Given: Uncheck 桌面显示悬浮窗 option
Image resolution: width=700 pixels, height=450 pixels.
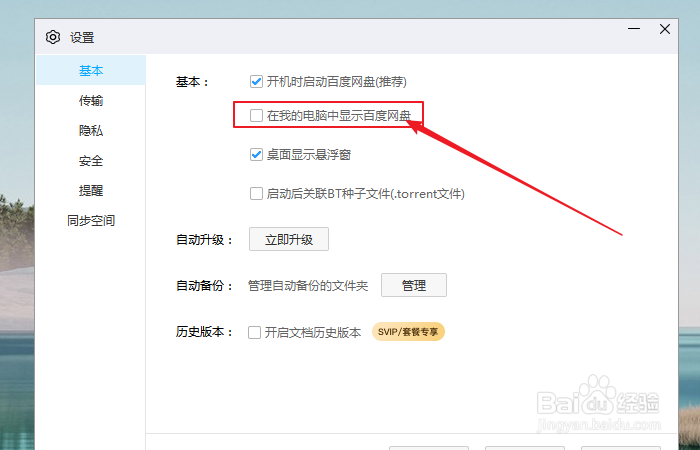Looking at the screenshot, I should [x=256, y=155].
